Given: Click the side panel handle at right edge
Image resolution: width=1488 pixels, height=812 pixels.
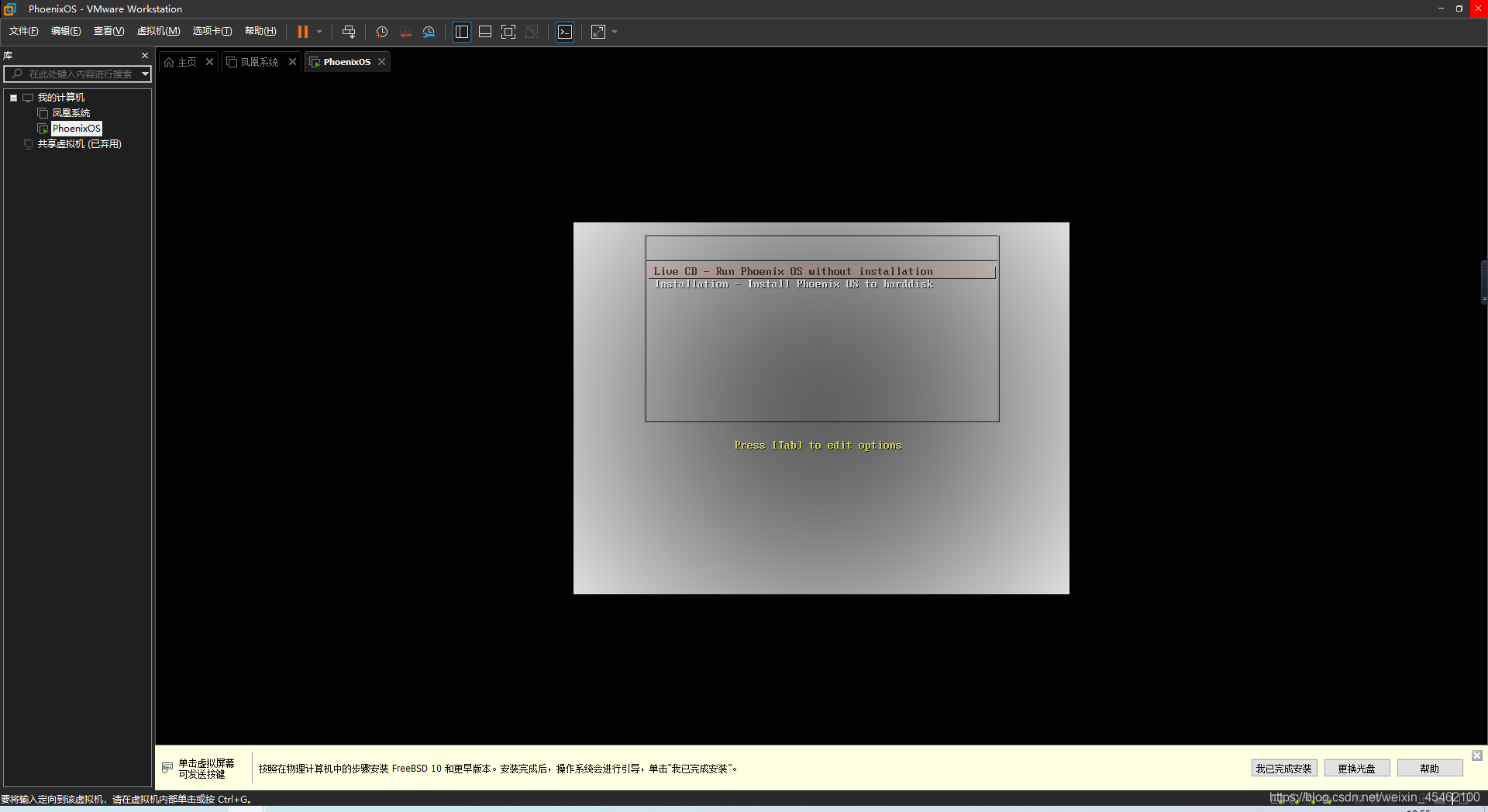Looking at the screenshot, I should click(1483, 283).
